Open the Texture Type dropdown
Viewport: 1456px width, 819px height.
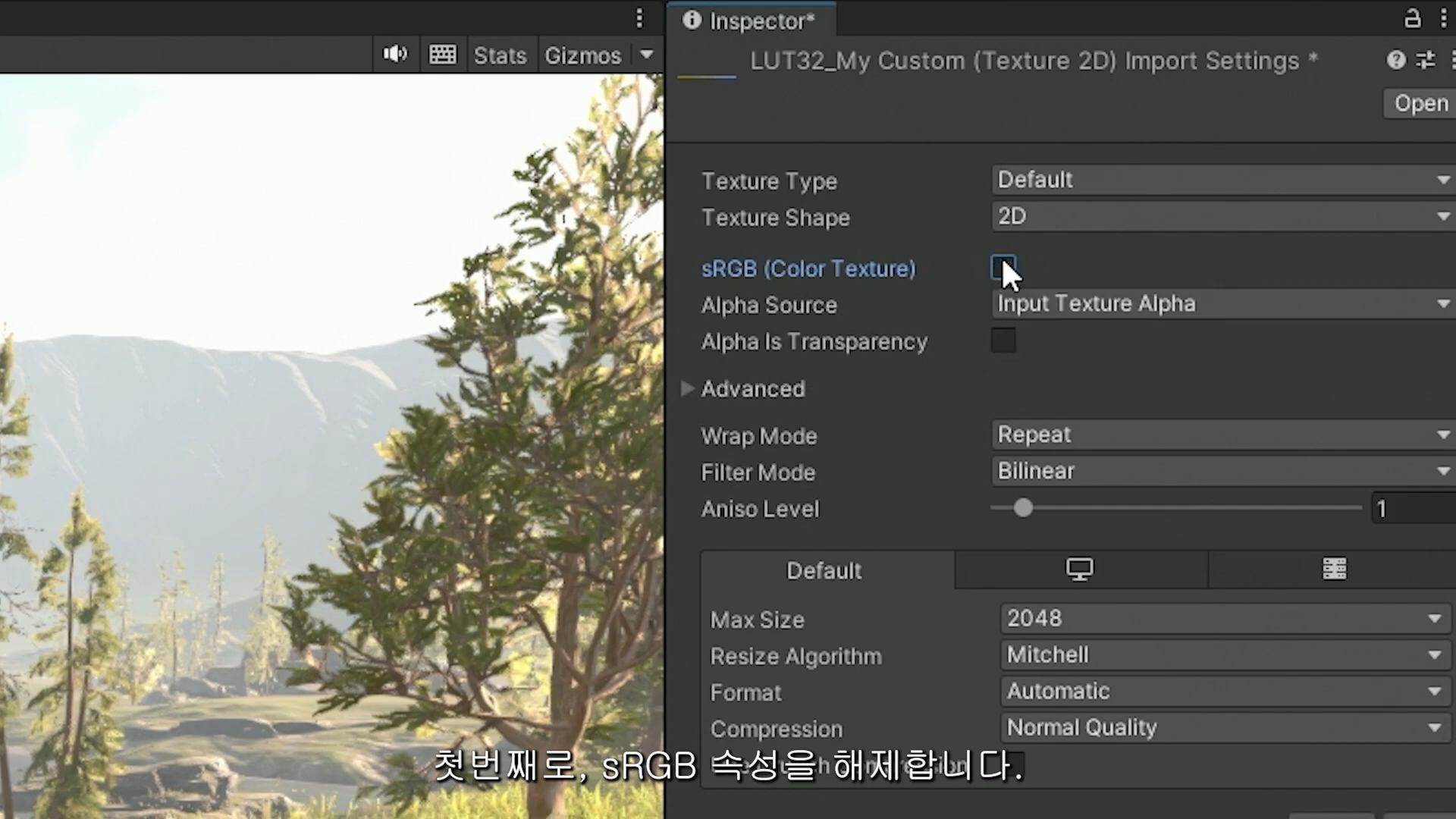click(x=1221, y=180)
